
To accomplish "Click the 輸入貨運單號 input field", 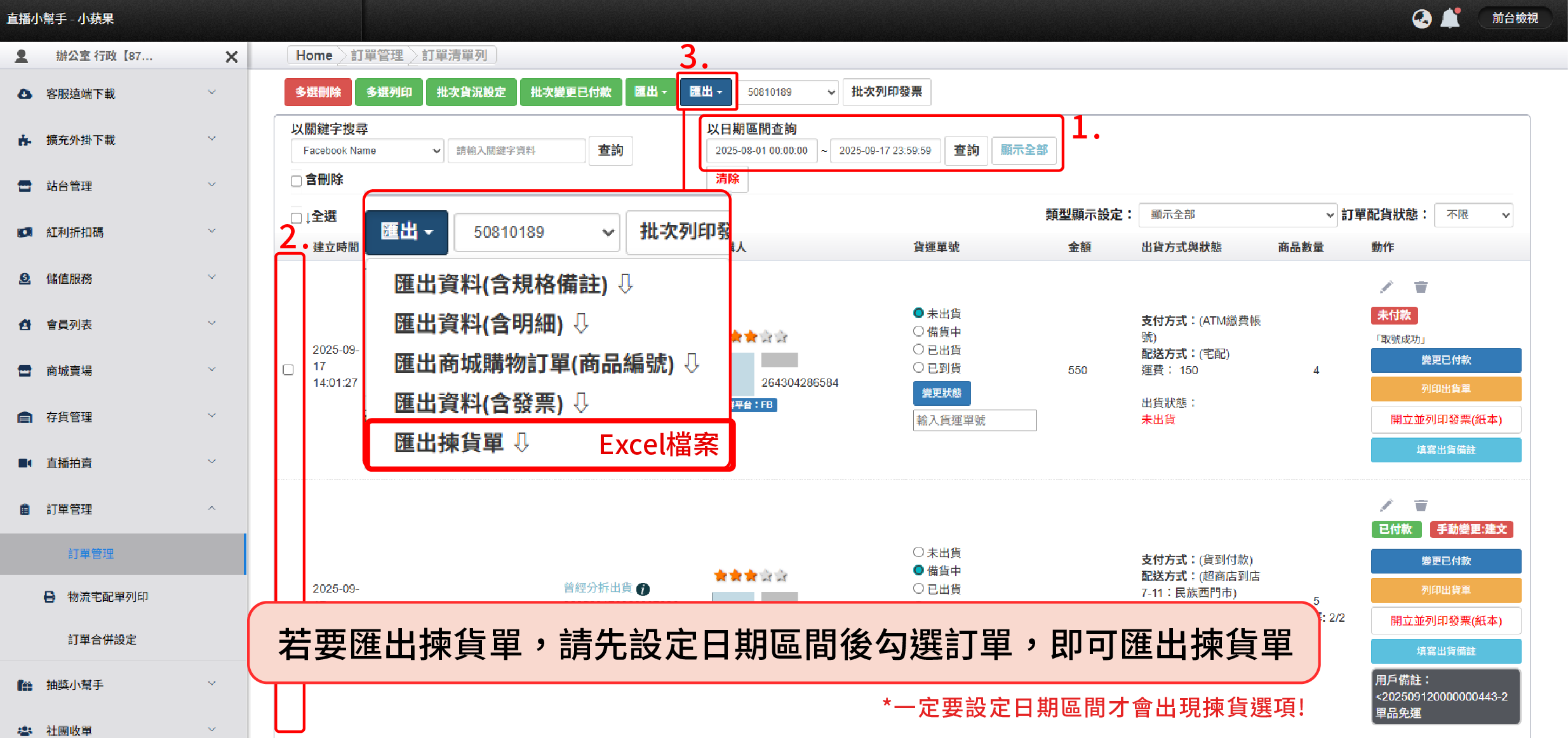I will (x=974, y=420).
